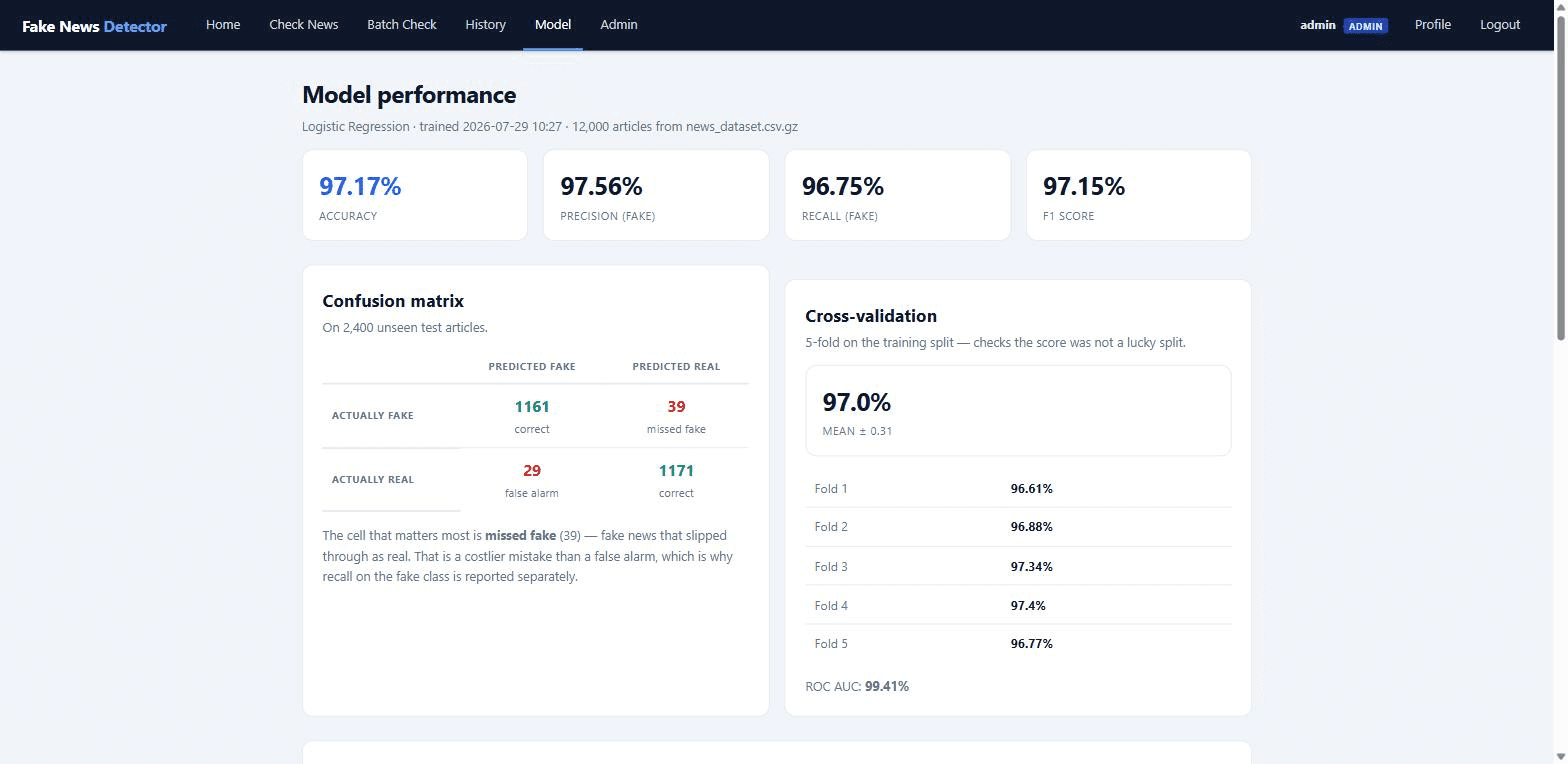Click the PRECISION (FAKE) label

coord(608,216)
